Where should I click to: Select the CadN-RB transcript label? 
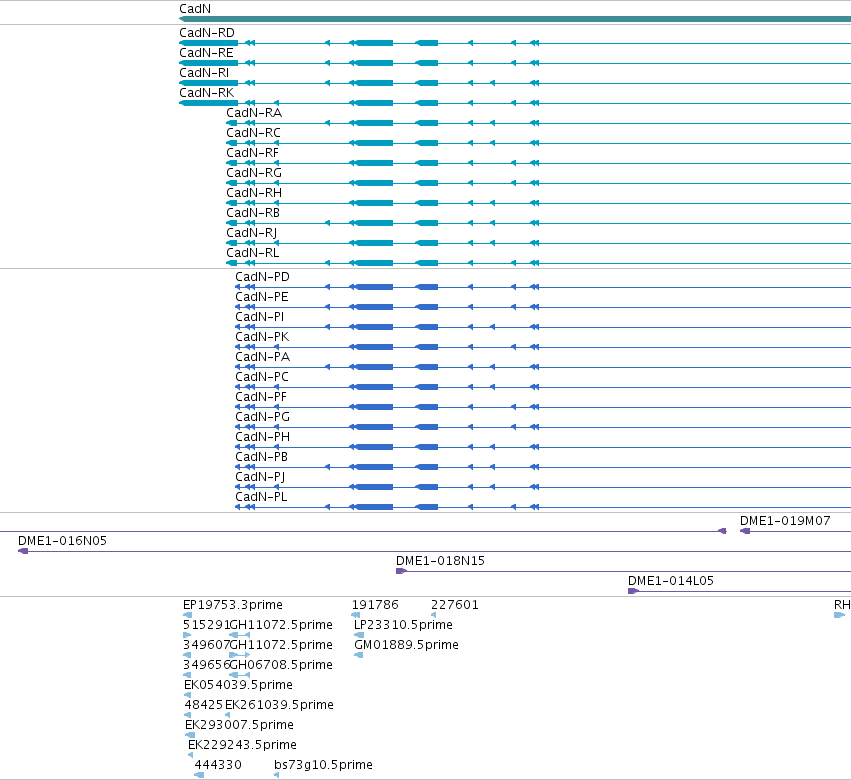coord(253,213)
